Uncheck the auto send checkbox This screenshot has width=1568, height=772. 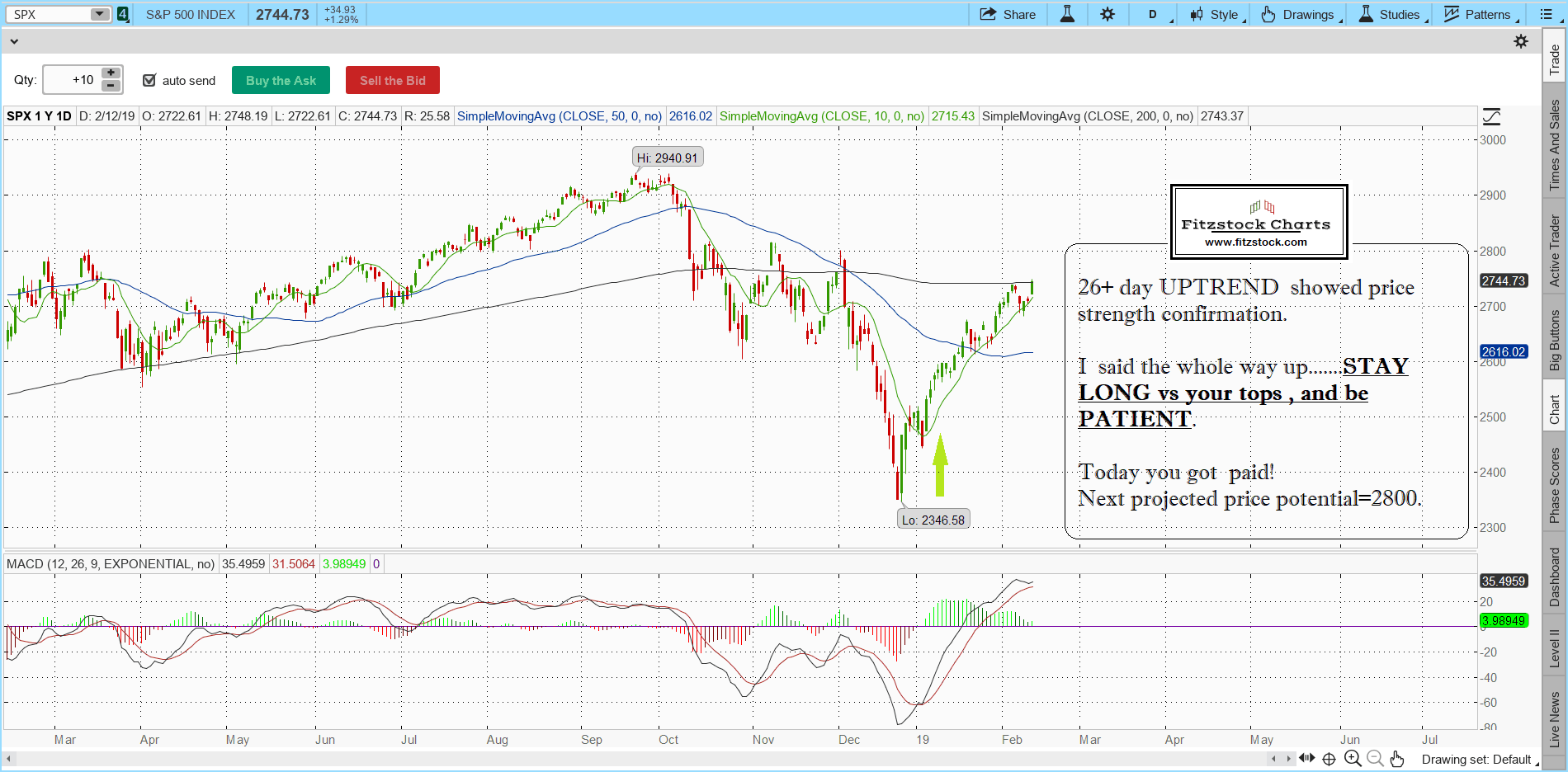(x=149, y=80)
